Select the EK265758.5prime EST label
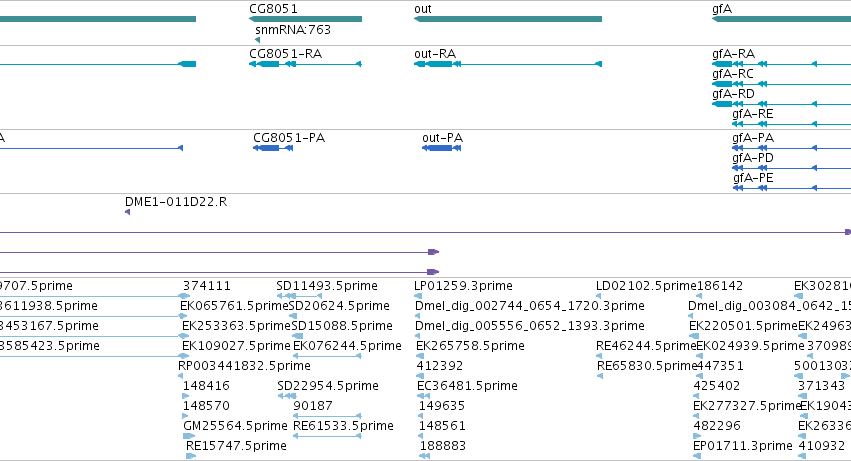This screenshot has height=461, width=851. 471,346
